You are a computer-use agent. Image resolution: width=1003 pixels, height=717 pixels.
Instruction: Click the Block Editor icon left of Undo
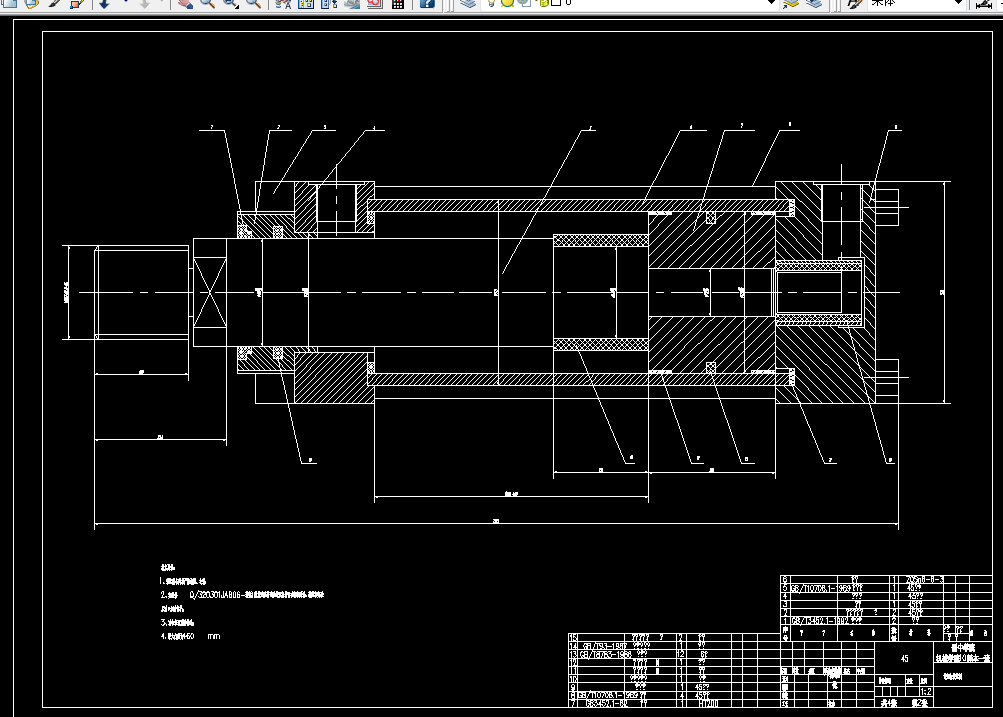tap(77, 3)
